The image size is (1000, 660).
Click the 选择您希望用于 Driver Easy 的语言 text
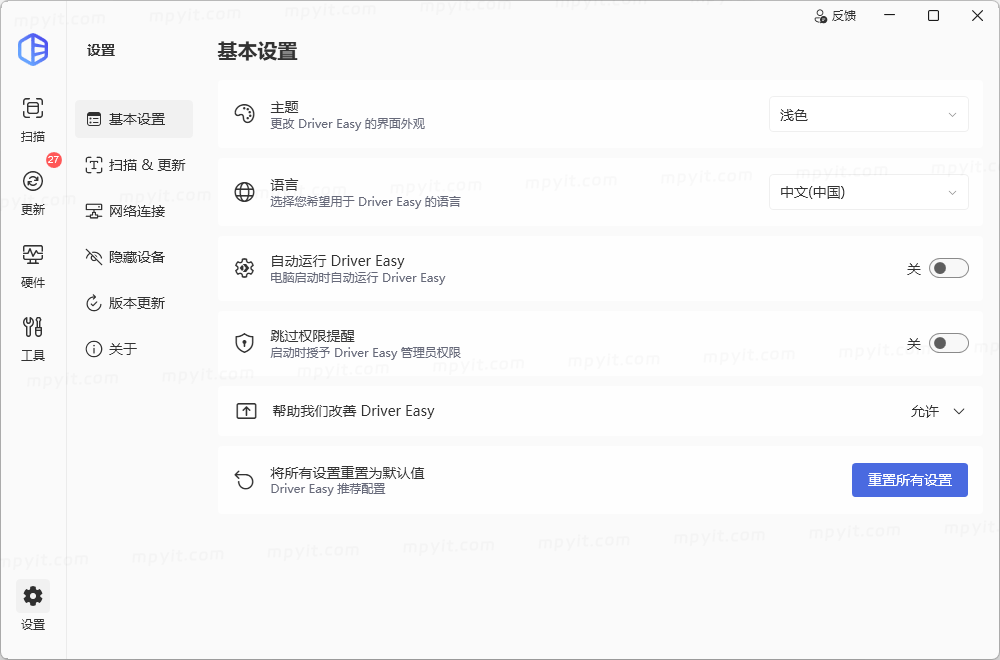tap(365, 202)
